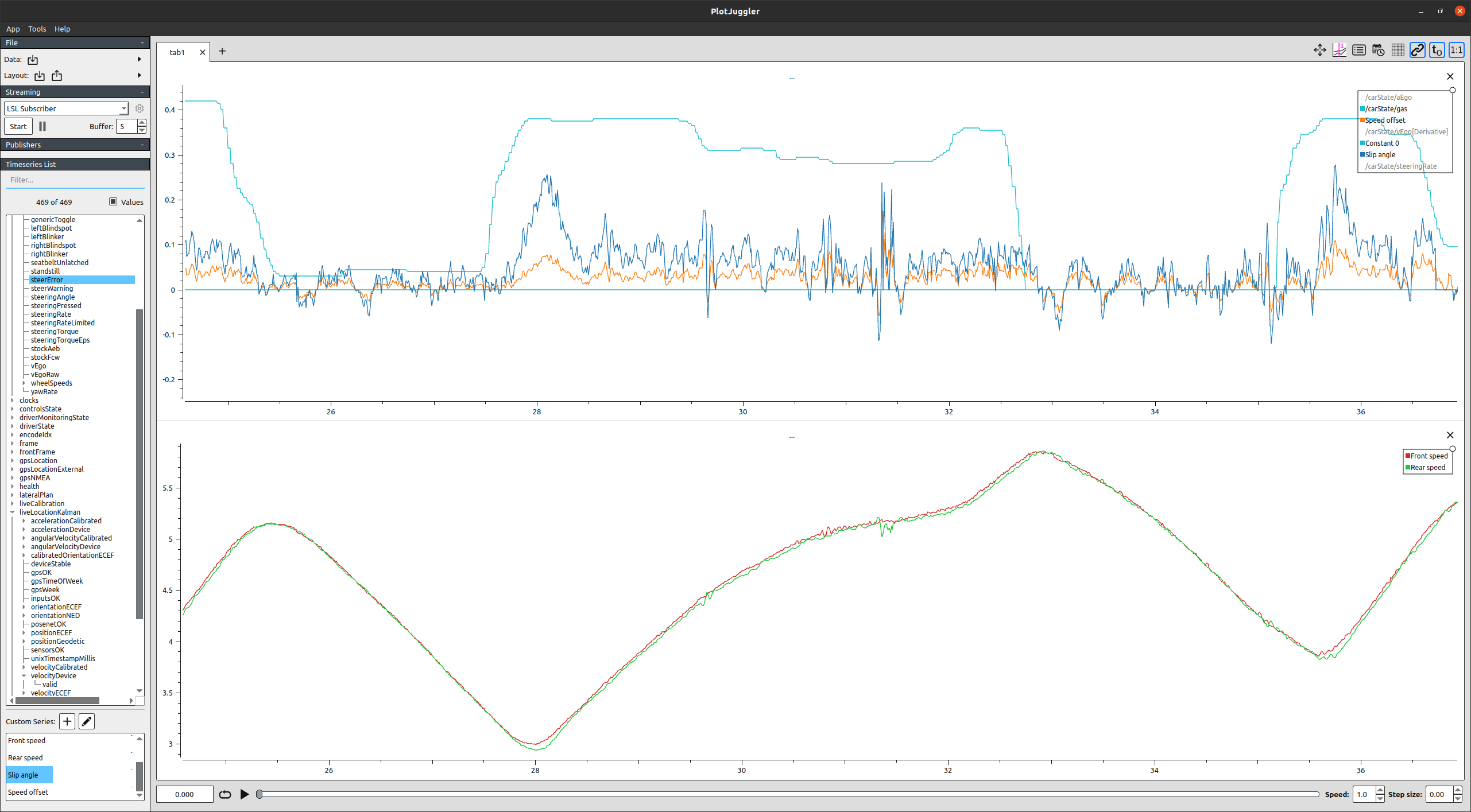
Task: Open the CurveTracker style icon in the toolbar
Action: click(x=1339, y=50)
